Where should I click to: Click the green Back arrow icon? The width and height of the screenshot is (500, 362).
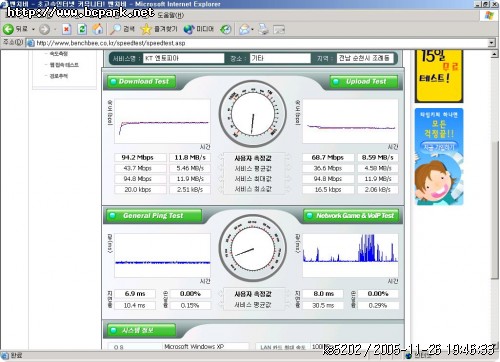pyautogui.click(x=8, y=29)
